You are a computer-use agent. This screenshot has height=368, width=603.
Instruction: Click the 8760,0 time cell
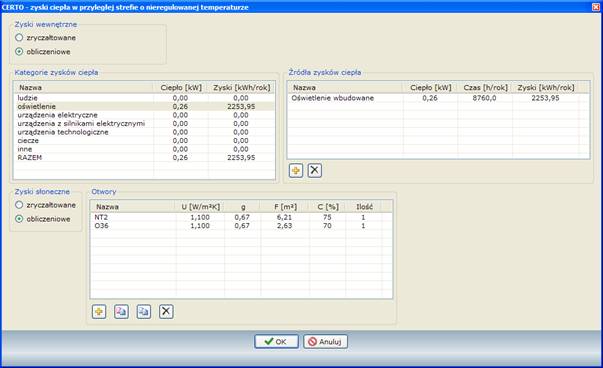pyautogui.click(x=484, y=98)
